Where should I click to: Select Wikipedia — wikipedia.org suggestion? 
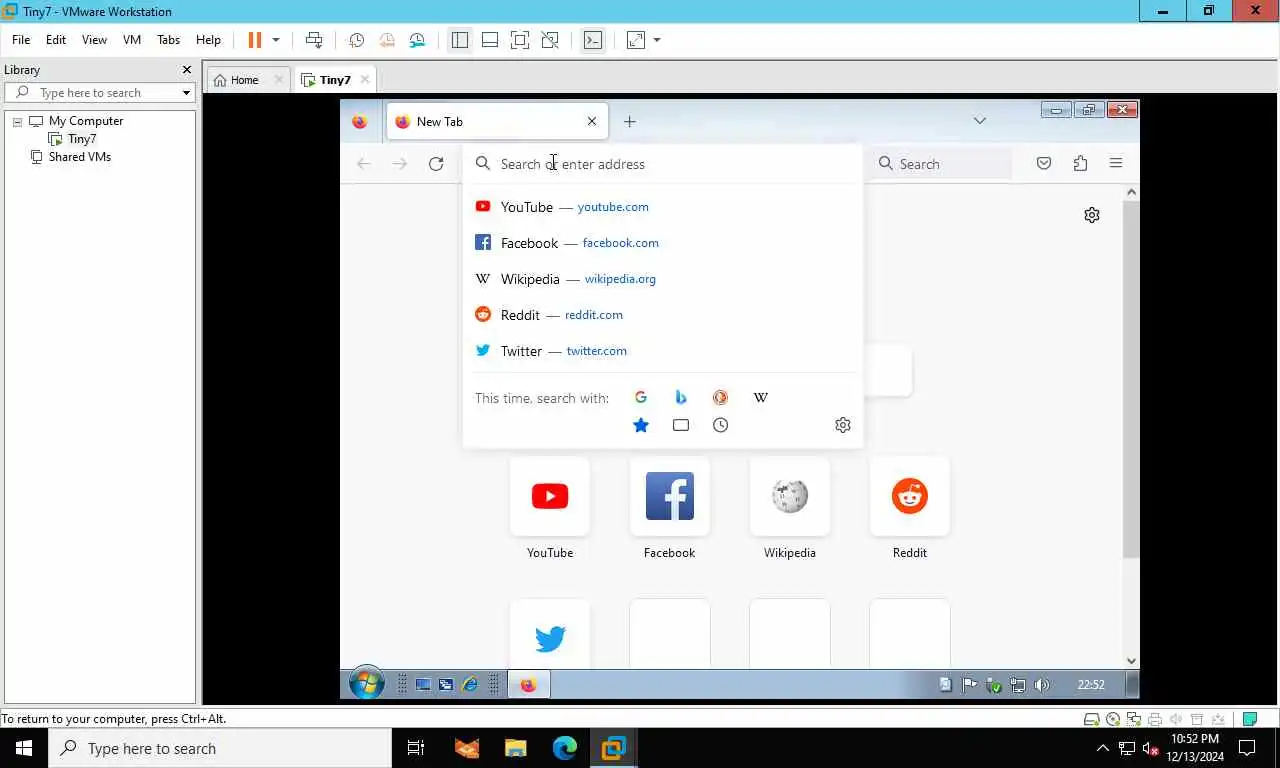coord(663,279)
